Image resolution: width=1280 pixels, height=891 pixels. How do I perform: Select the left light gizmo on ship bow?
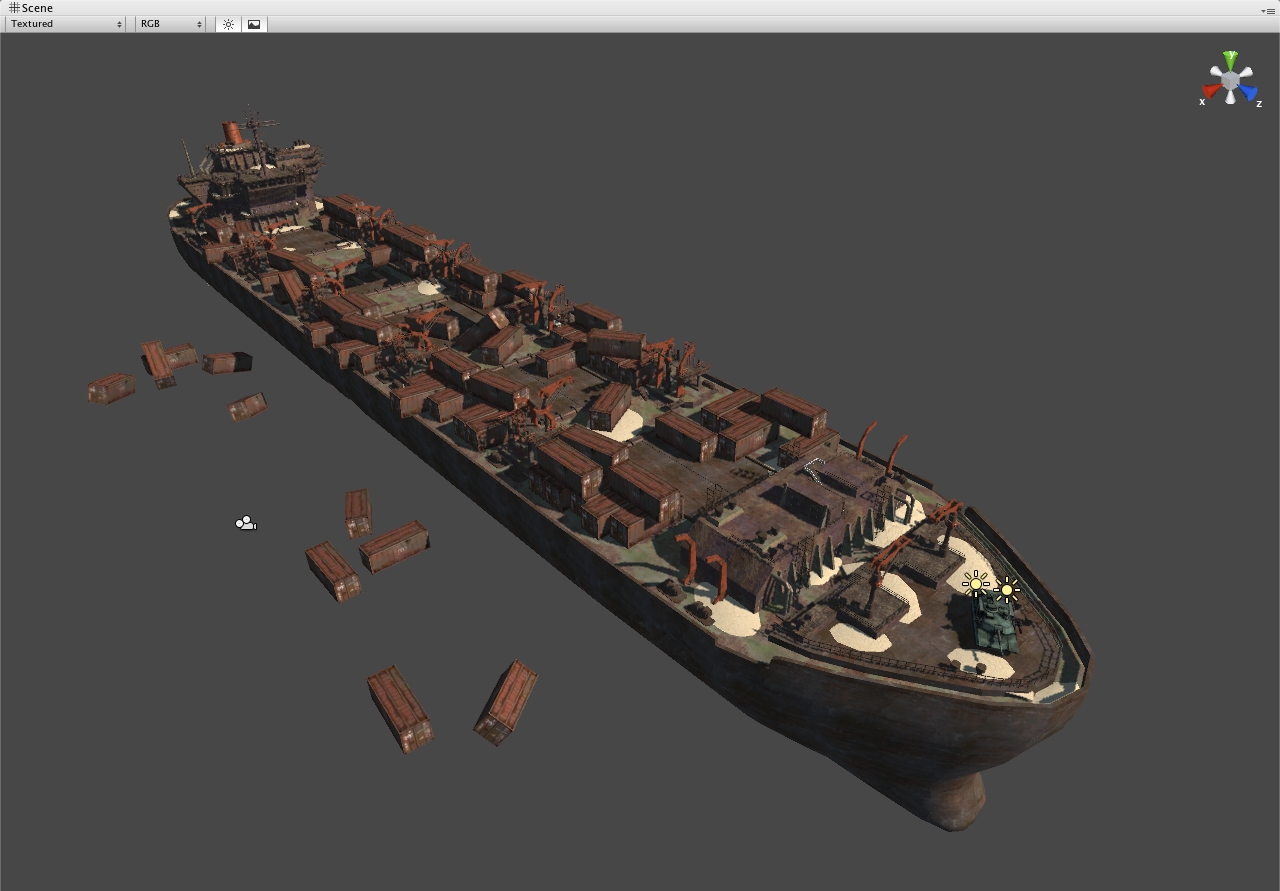[976, 583]
